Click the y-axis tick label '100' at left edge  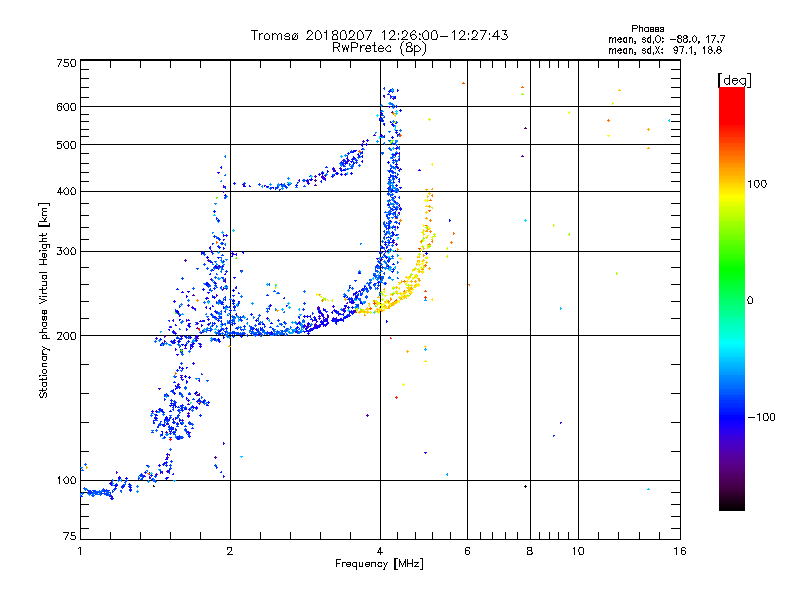pos(66,480)
